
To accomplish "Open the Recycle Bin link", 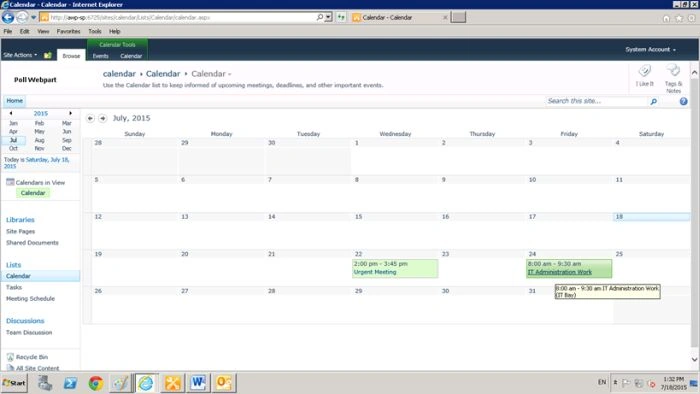I will click(x=32, y=357).
